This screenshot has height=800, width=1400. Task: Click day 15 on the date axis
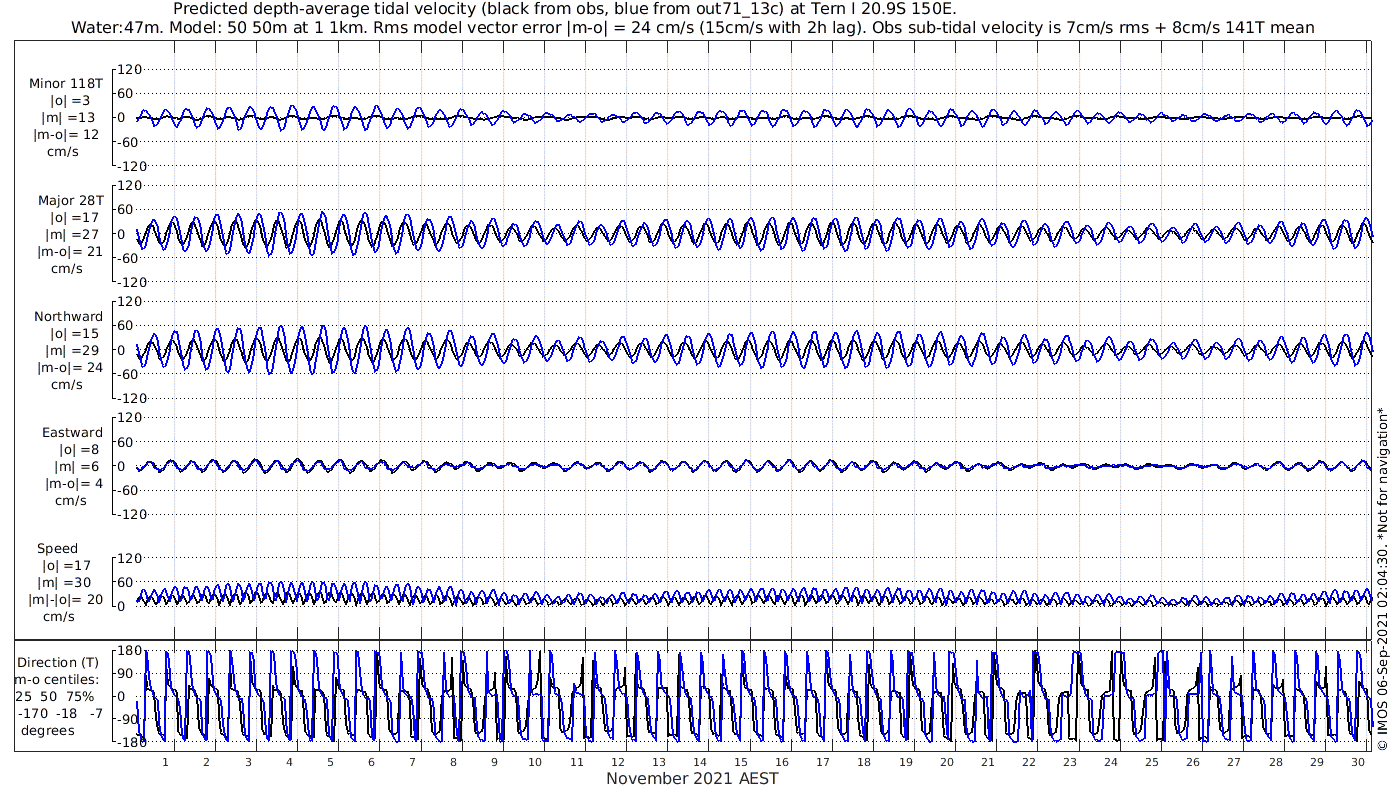741,762
